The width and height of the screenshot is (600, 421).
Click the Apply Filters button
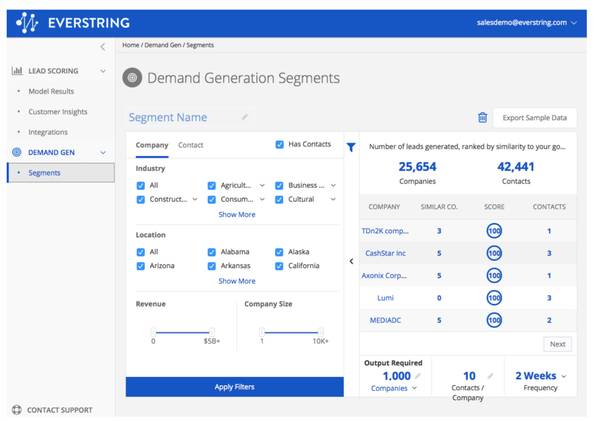(234, 386)
